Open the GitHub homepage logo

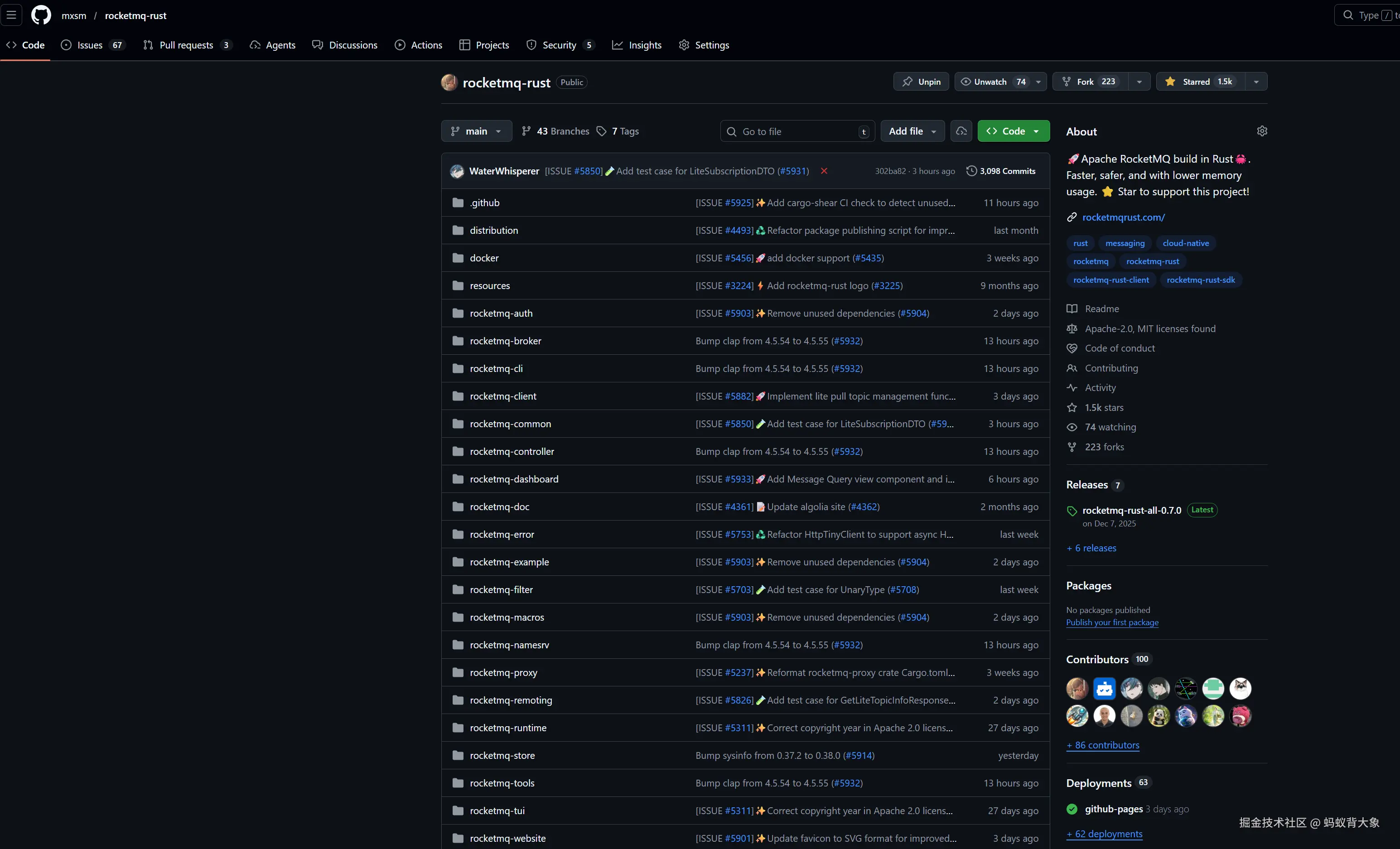[x=41, y=15]
